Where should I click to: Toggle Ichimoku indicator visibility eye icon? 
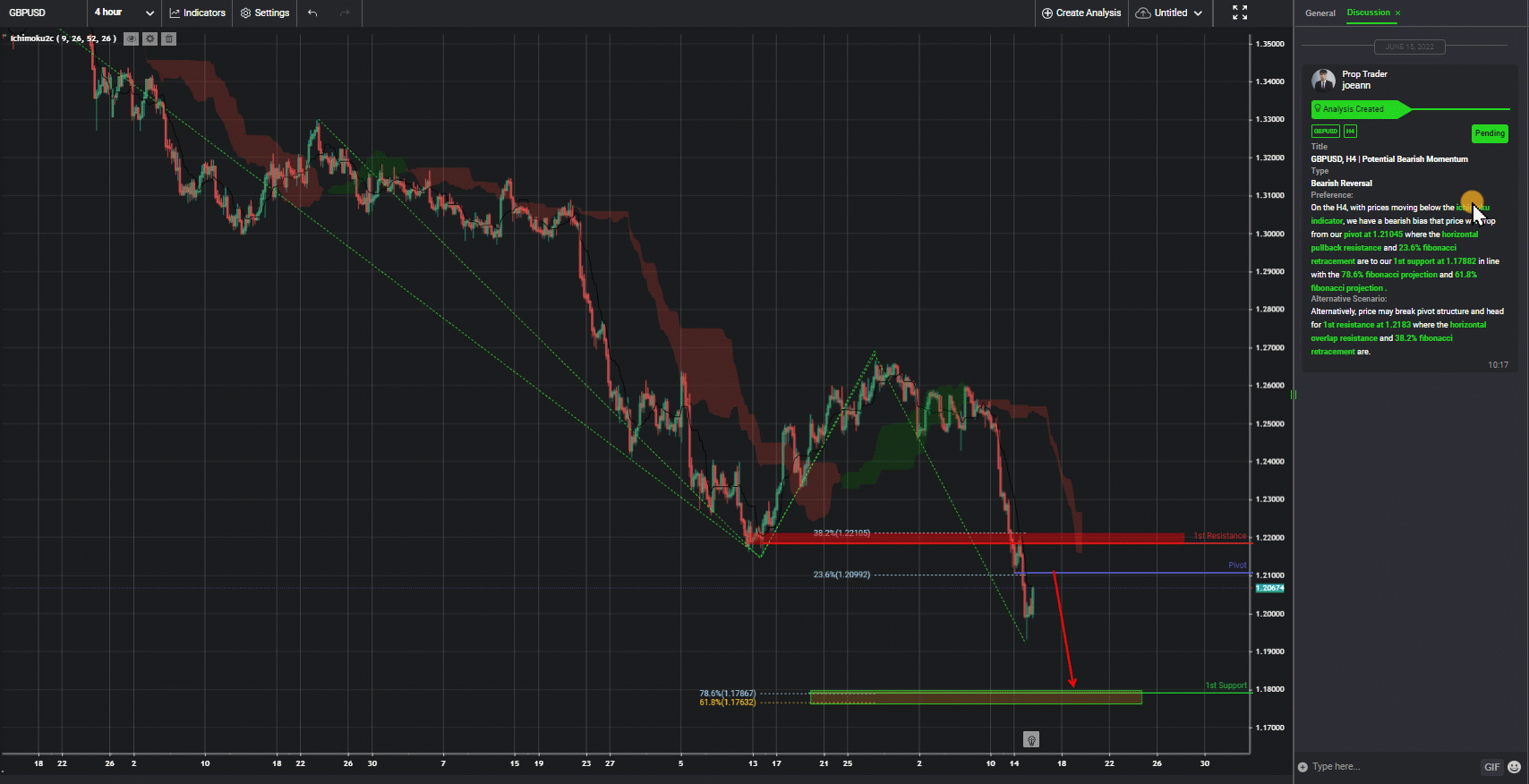tap(131, 38)
